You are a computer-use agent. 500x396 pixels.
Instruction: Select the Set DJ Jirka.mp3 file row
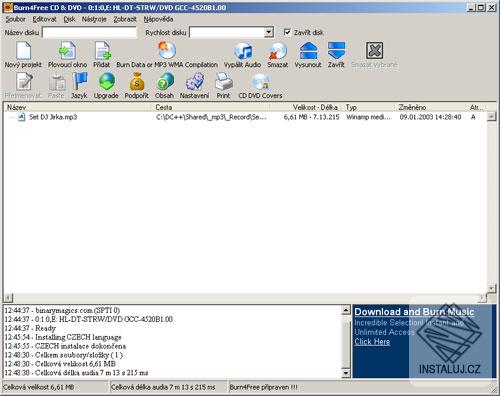[245, 117]
